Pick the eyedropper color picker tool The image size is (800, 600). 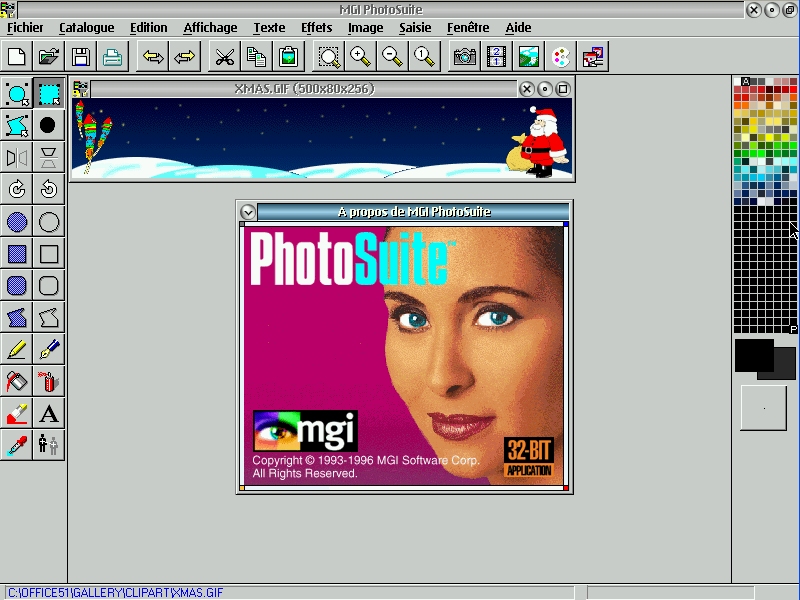click(x=17, y=445)
